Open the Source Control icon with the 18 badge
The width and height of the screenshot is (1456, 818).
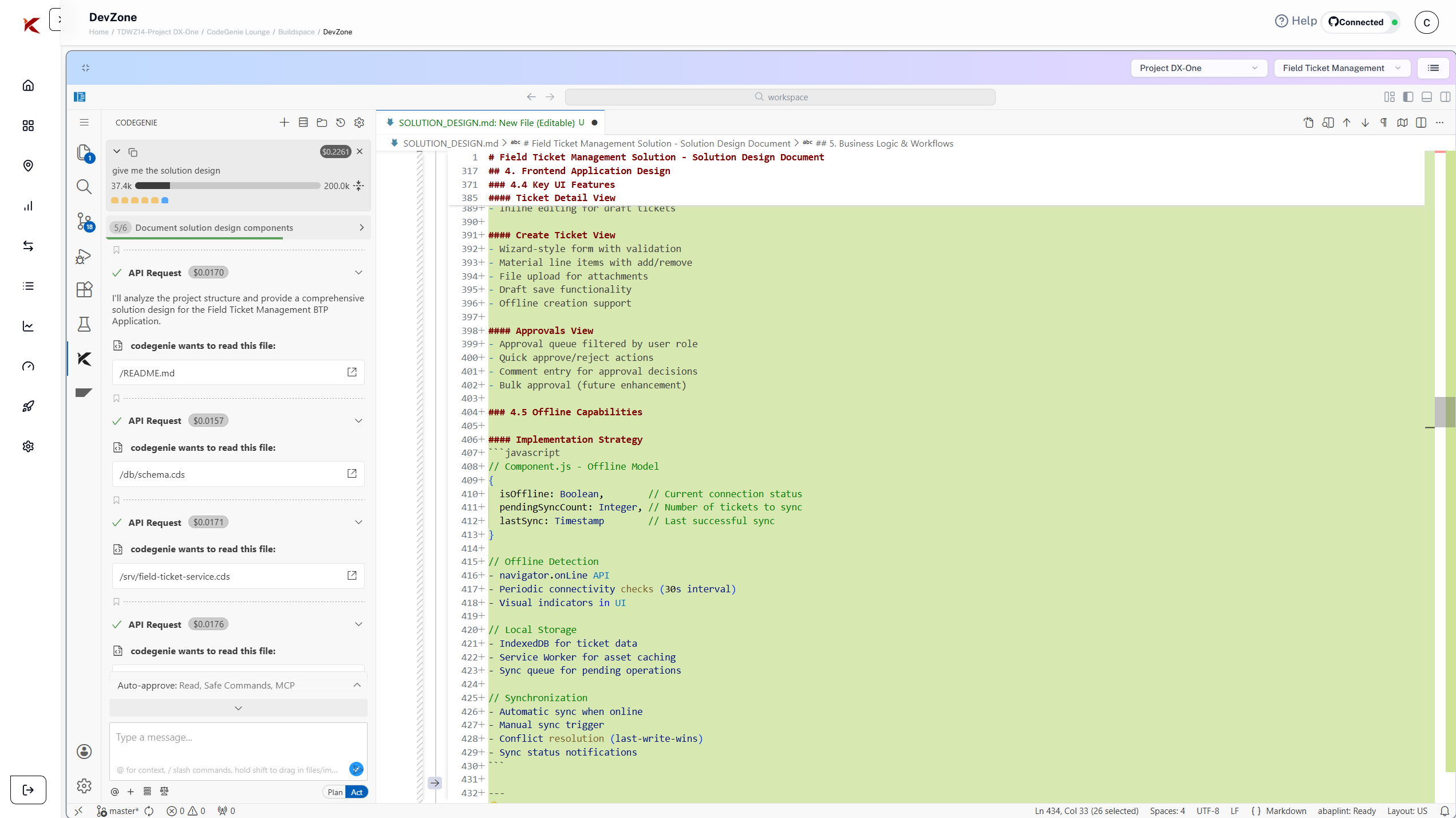coord(84,221)
